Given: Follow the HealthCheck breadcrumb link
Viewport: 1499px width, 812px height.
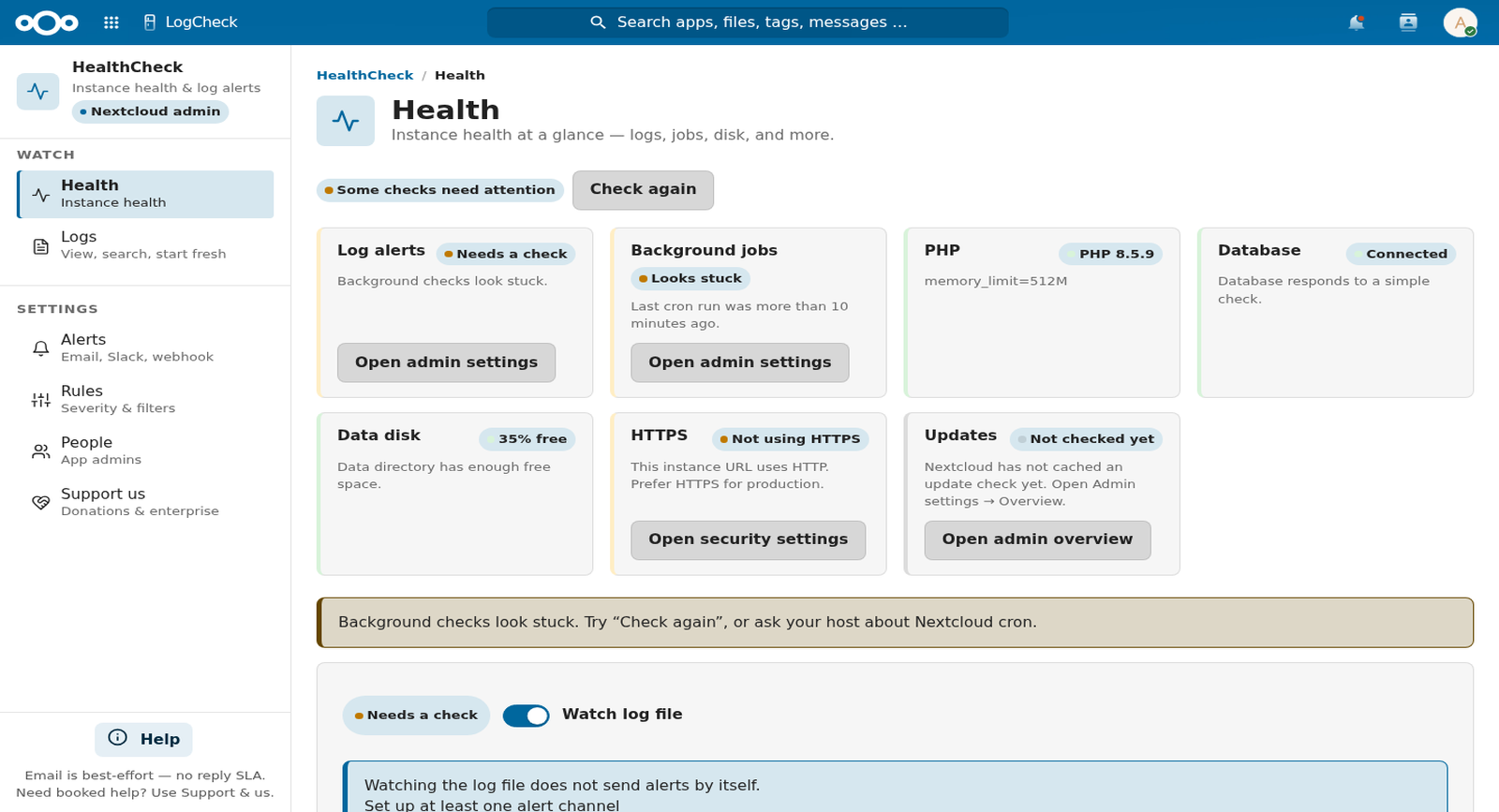Looking at the screenshot, I should tap(364, 75).
